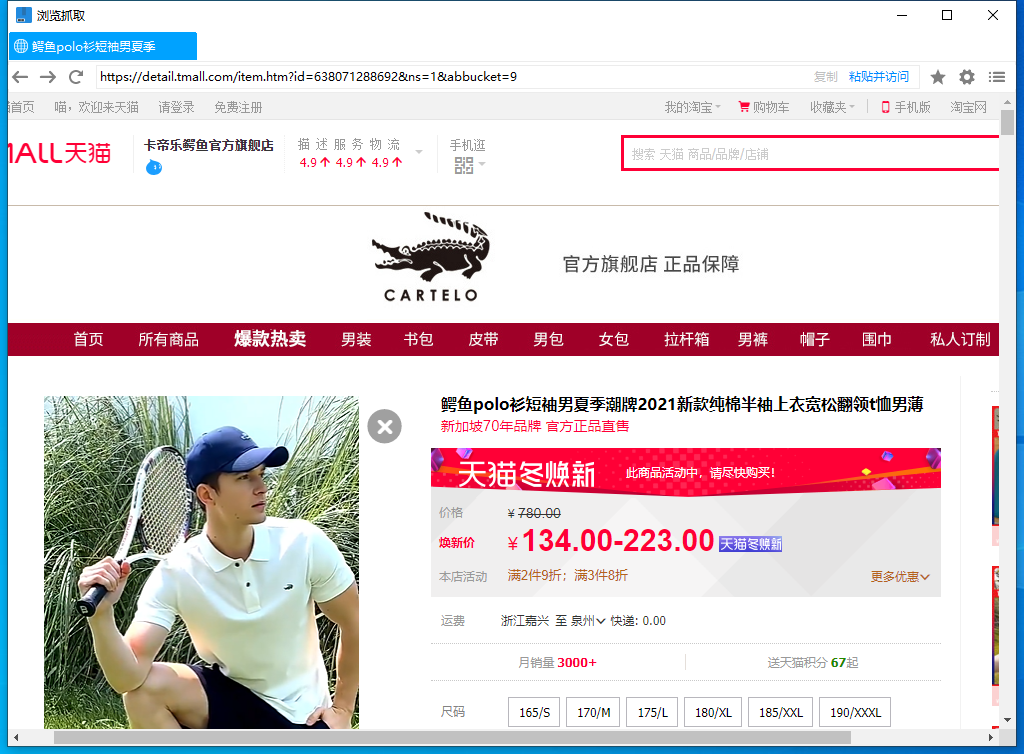Viewport: 1024px width, 754px height.
Task: Click the horizontal scrollbar thumb
Action: coord(452,738)
